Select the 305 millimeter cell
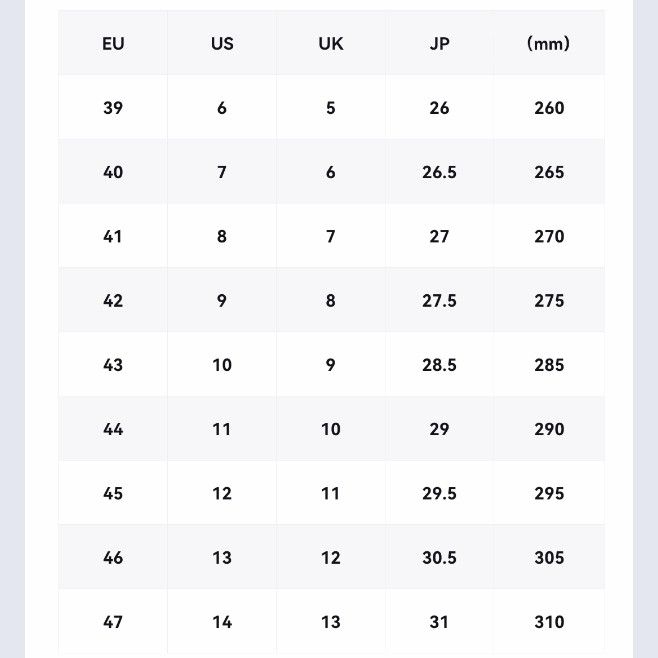This screenshot has height=658, width=658. (549, 557)
